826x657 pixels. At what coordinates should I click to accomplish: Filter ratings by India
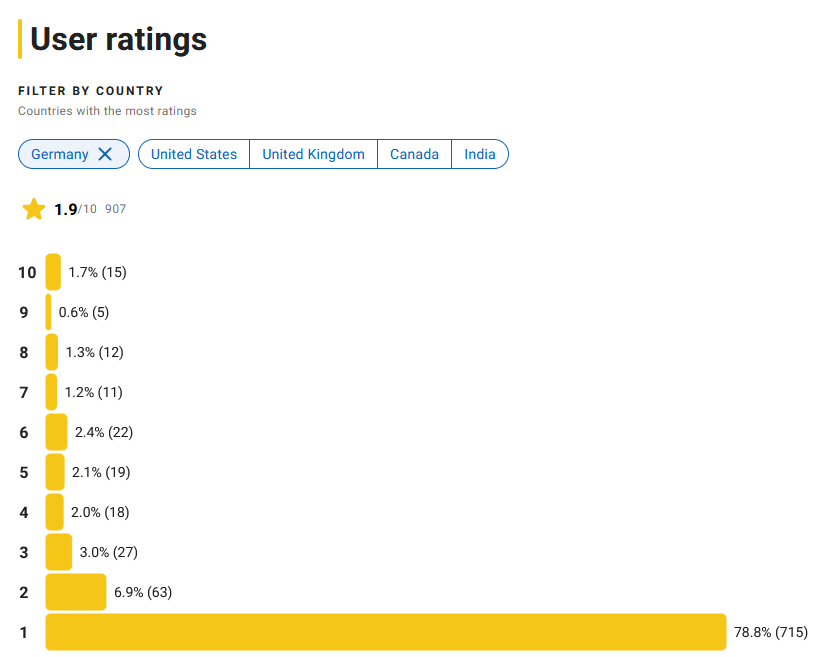click(480, 154)
